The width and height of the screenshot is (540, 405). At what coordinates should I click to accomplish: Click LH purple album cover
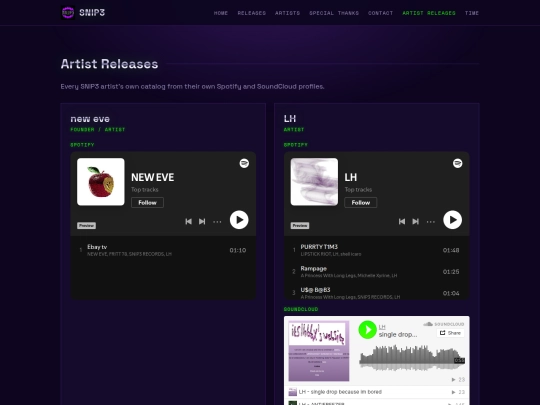pos(314,182)
